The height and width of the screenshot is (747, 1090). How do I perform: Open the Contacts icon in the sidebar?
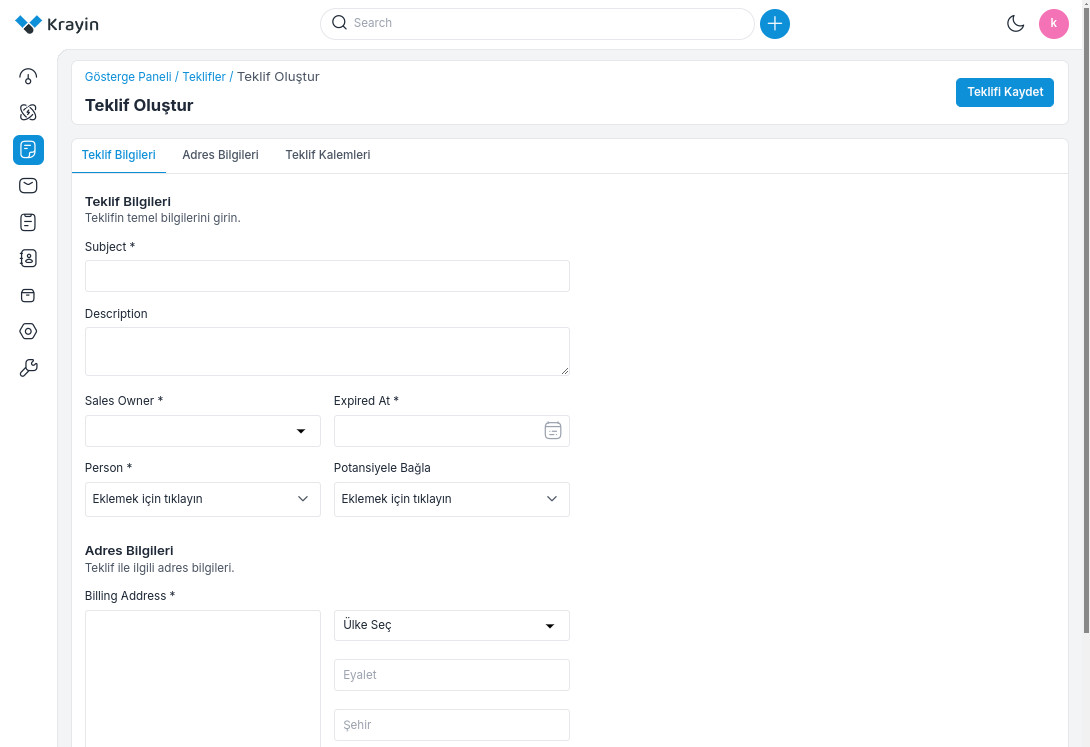[x=28, y=259]
